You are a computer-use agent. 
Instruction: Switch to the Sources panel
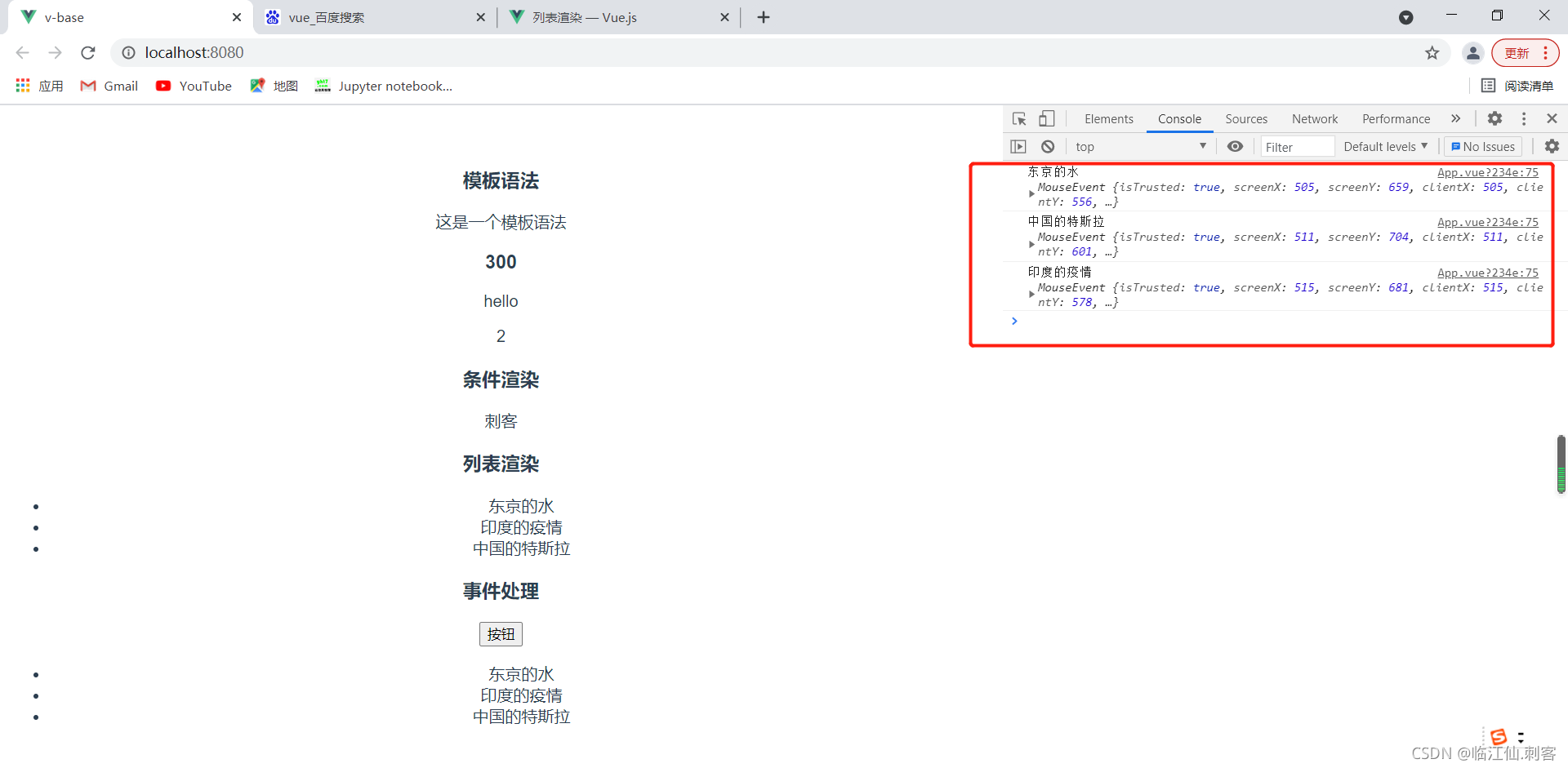[x=1245, y=118]
